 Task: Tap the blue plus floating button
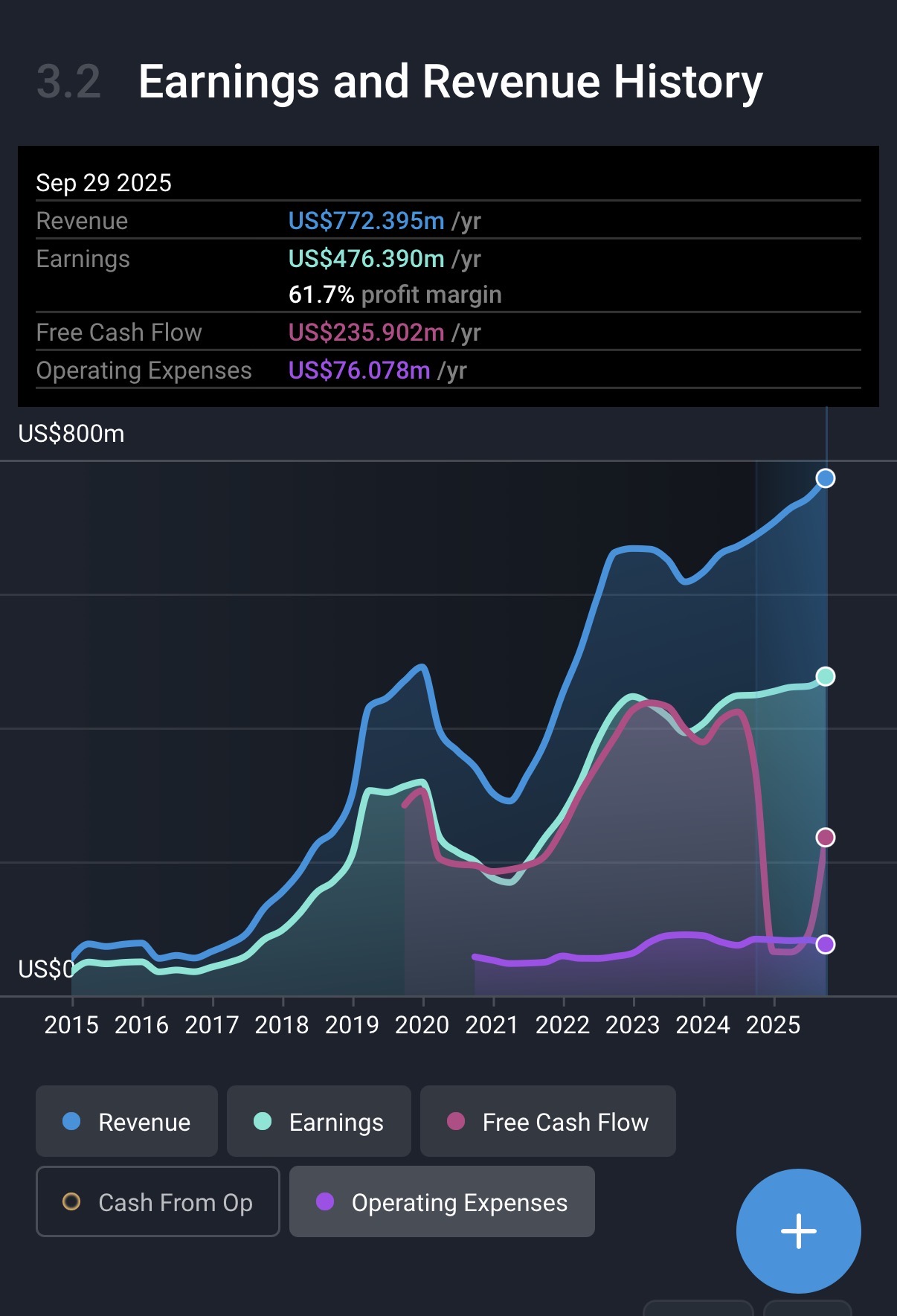tap(798, 1230)
